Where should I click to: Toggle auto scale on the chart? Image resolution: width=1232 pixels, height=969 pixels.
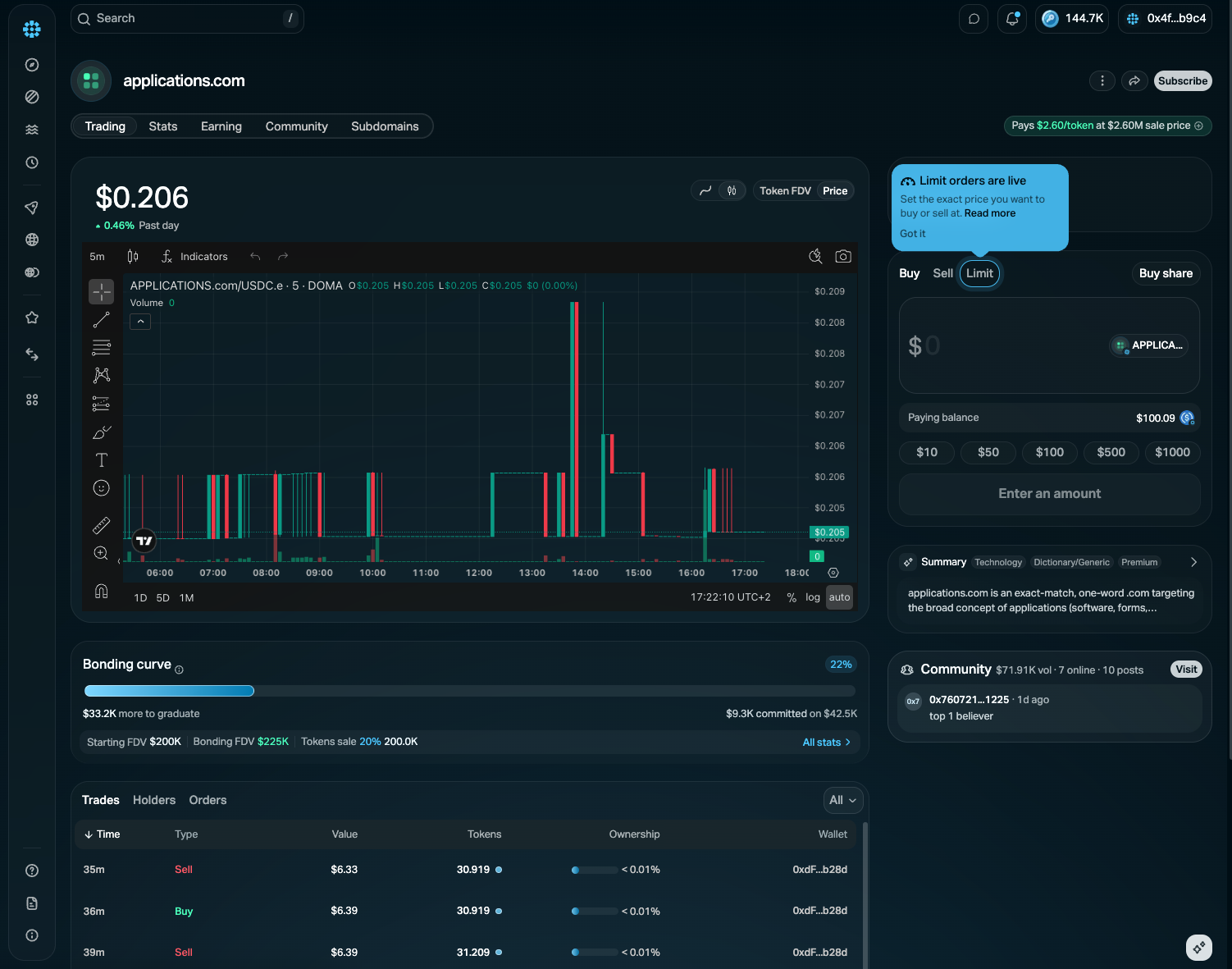point(839,597)
